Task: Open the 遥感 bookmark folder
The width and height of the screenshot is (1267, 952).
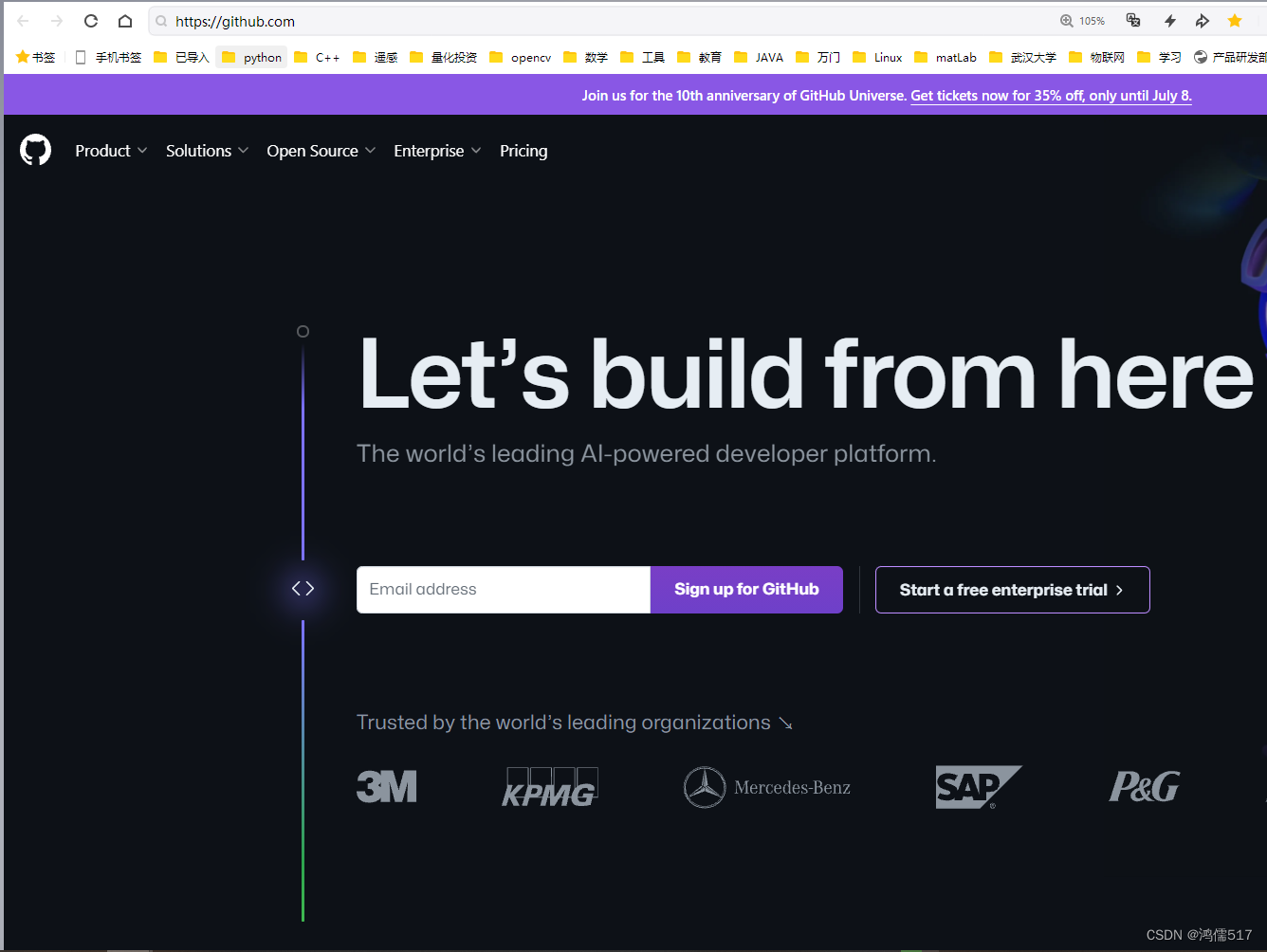Action: (375, 57)
